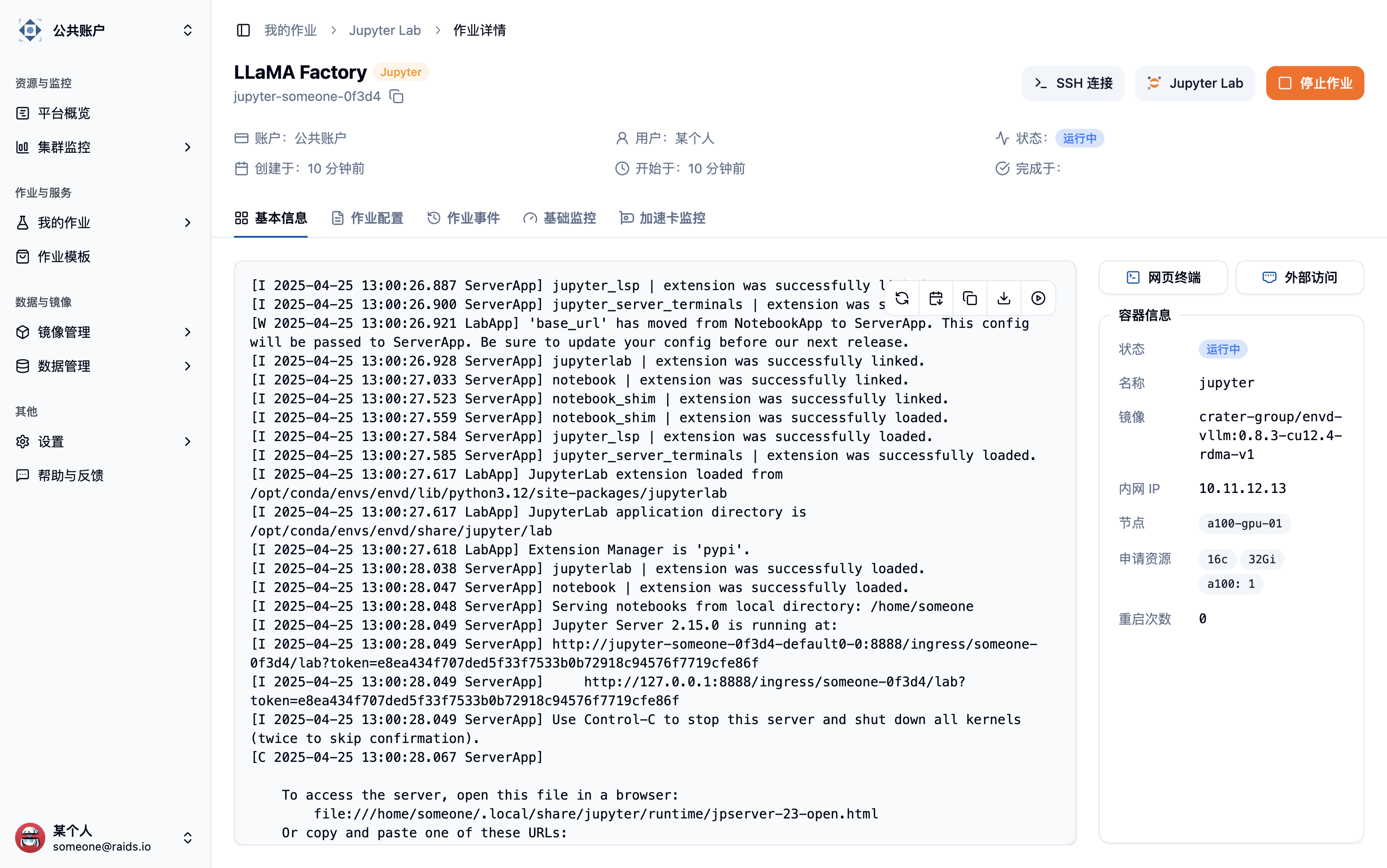Start live log streaming
The image size is (1387, 868).
tap(1038, 298)
